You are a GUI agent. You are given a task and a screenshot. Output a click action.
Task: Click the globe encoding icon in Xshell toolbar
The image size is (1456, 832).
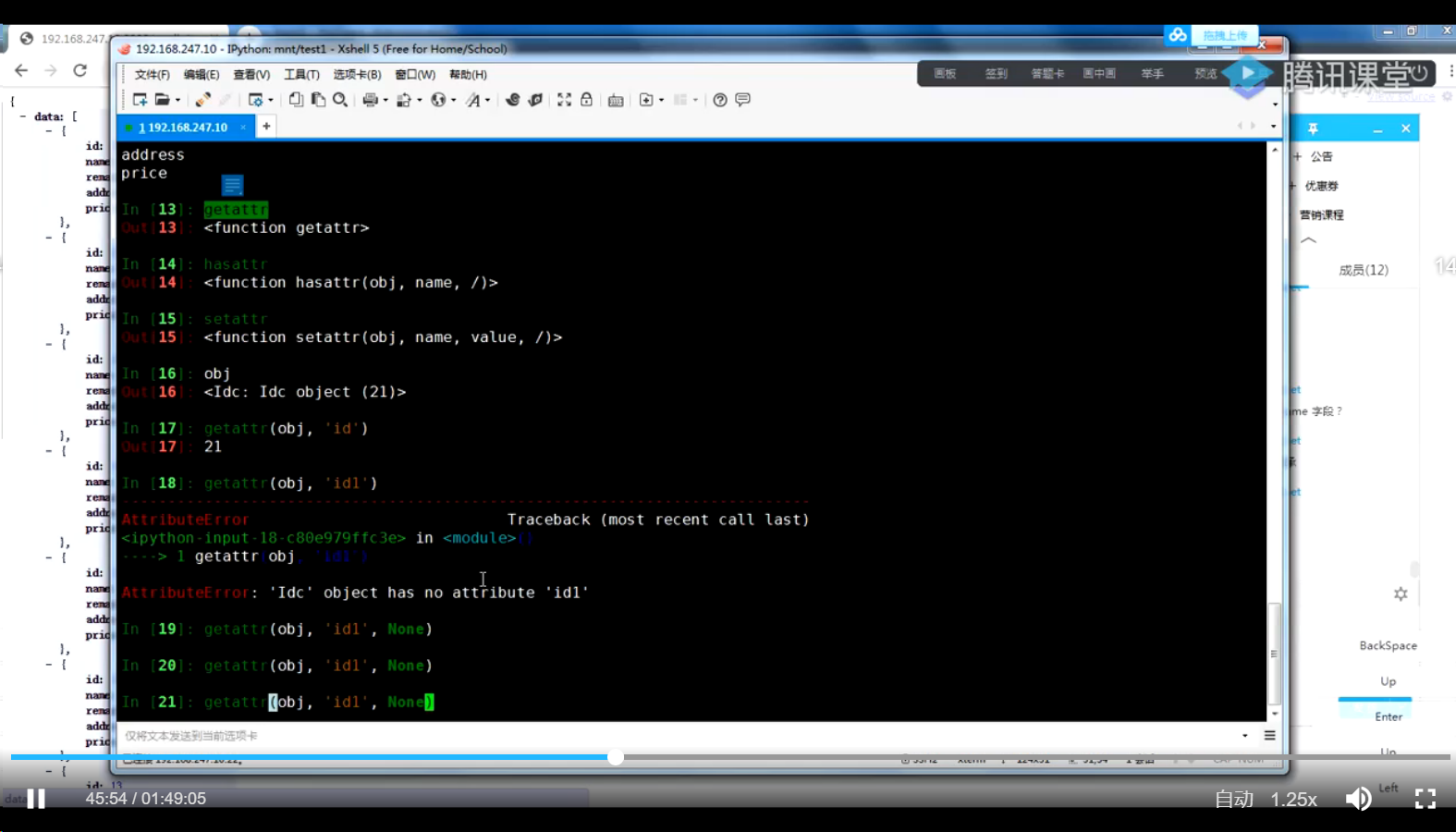[438, 100]
